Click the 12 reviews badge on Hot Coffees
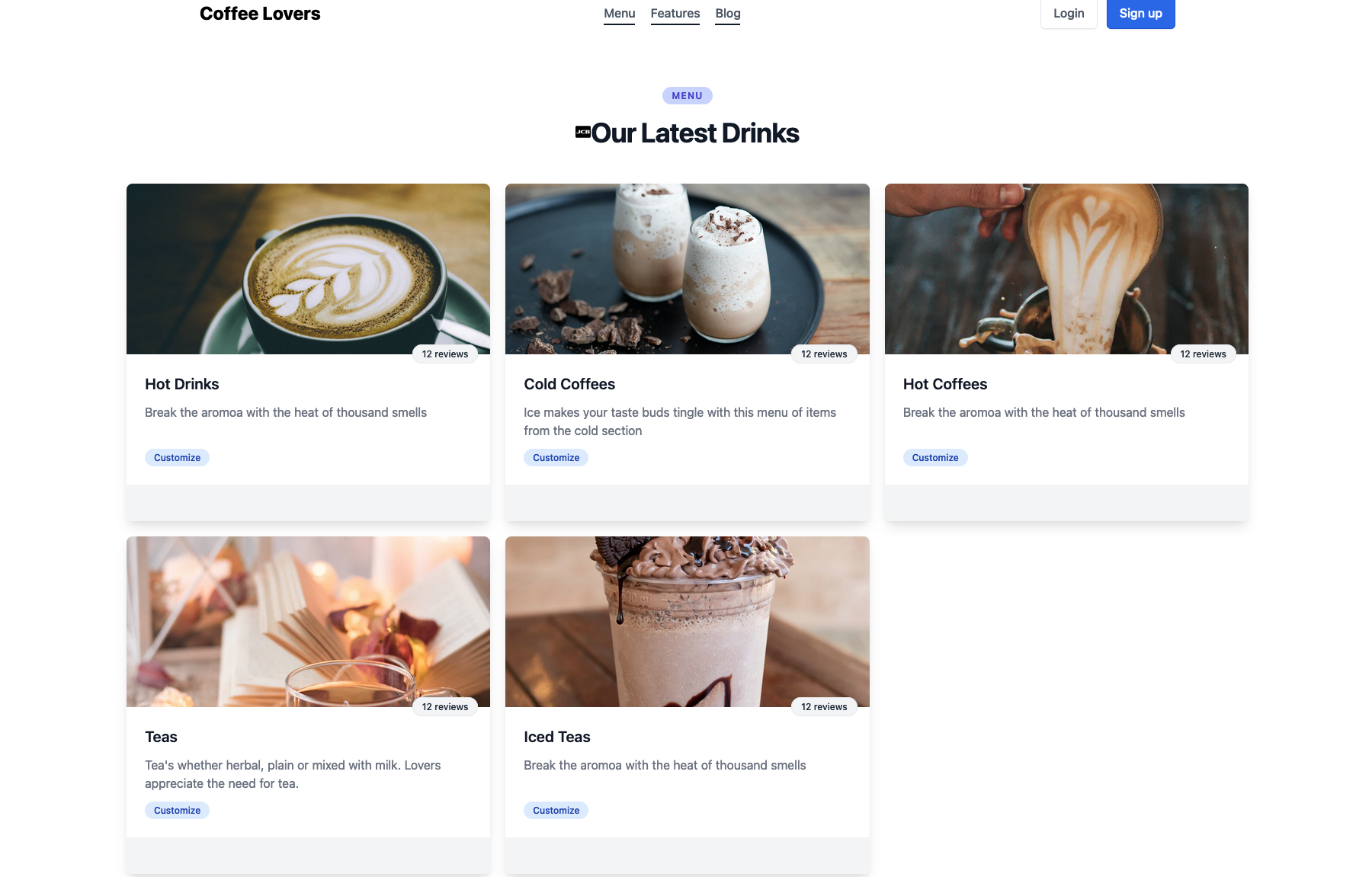The width and height of the screenshot is (1372, 877). point(1203,354)
